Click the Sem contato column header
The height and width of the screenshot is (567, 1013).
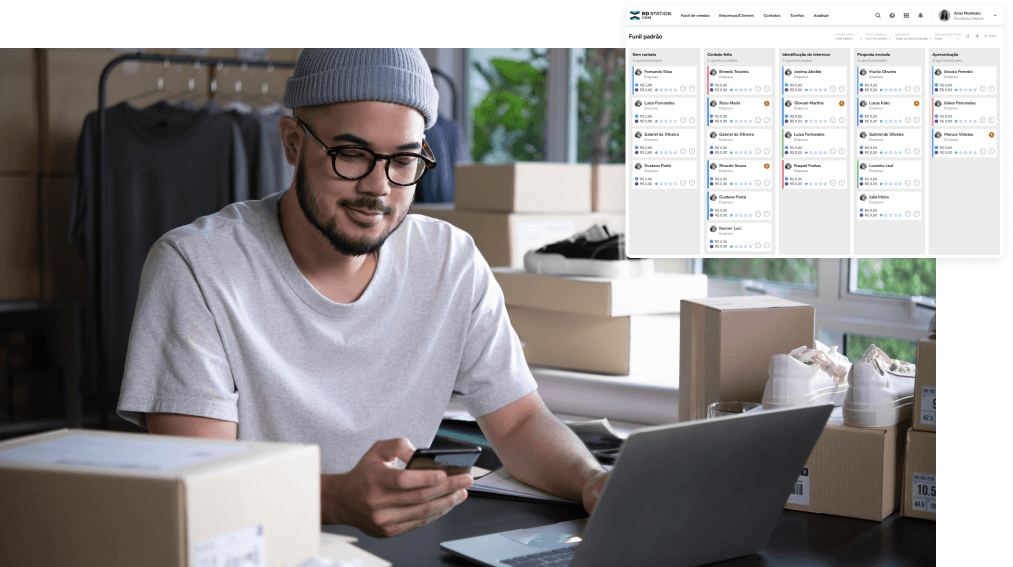644,55
